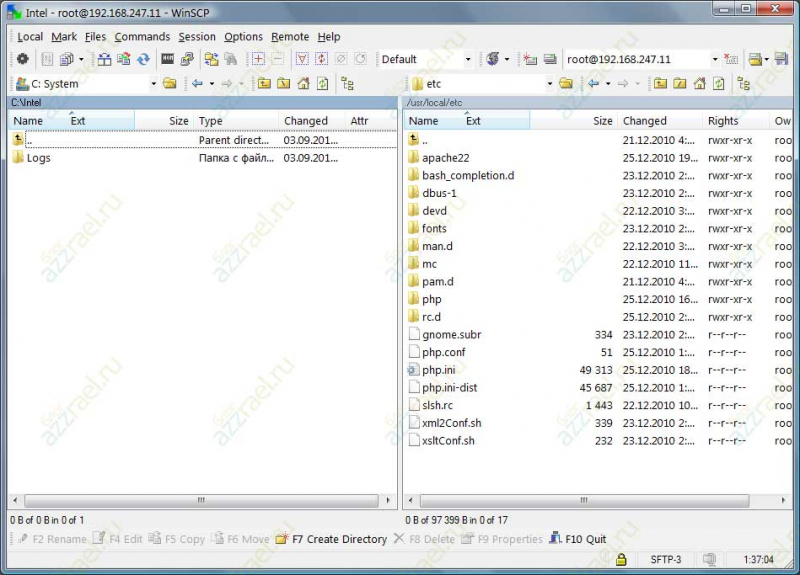
Task: Click the remote panel directory tree icon
Action: coord(743,84)
